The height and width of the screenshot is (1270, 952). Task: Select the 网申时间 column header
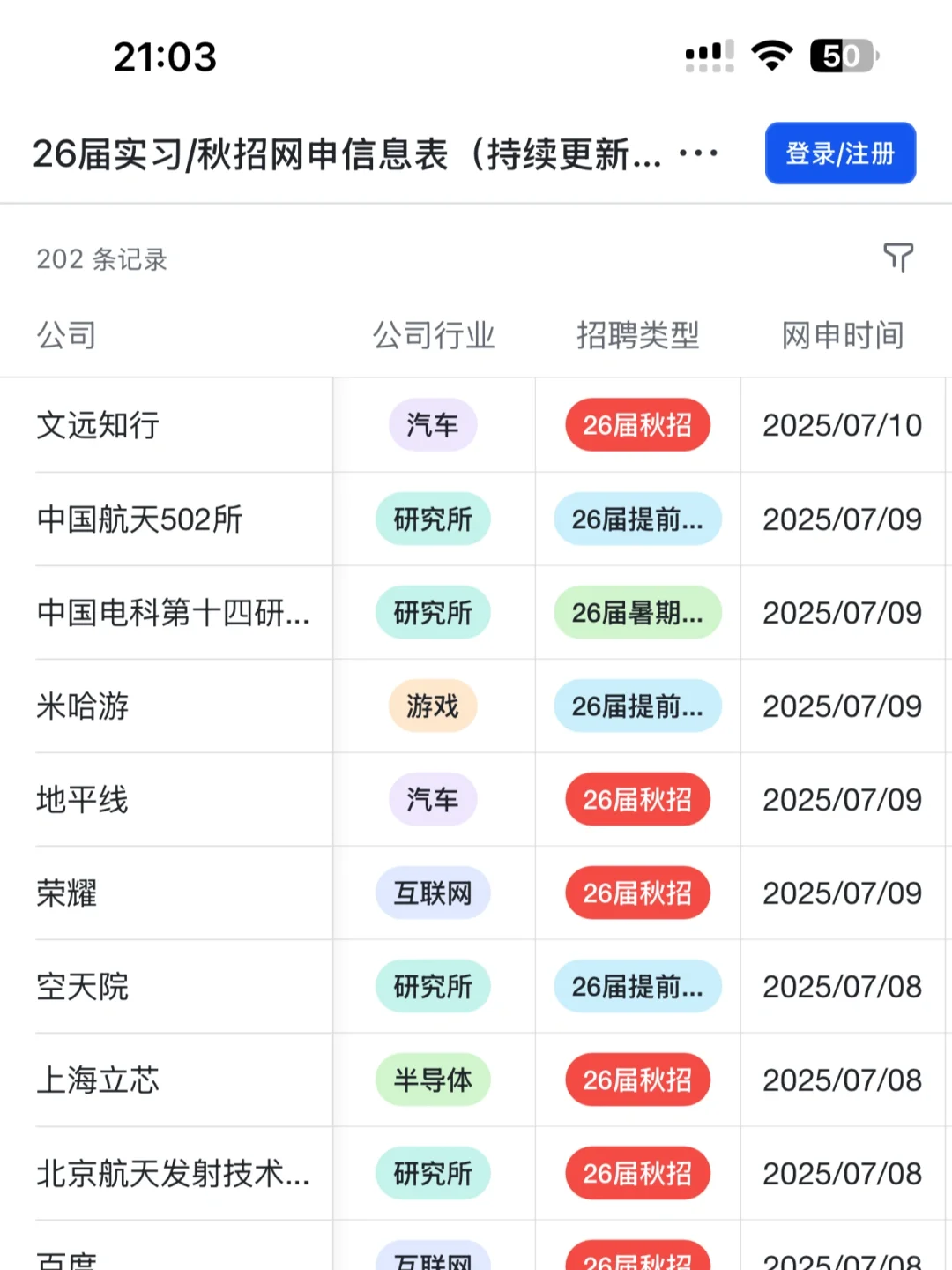click(x=843, y=335)
